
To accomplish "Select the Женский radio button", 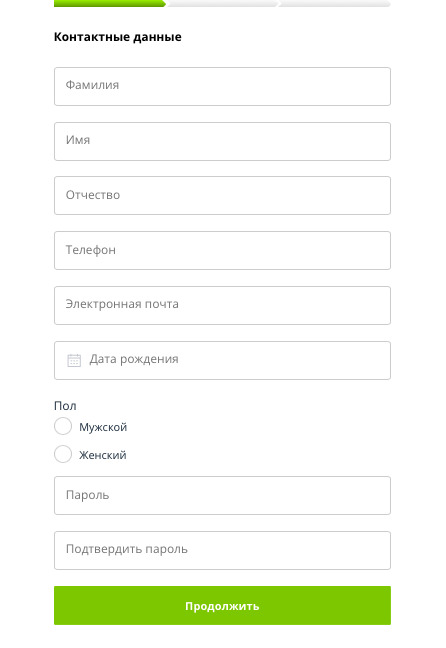I will tap(63, 454).
